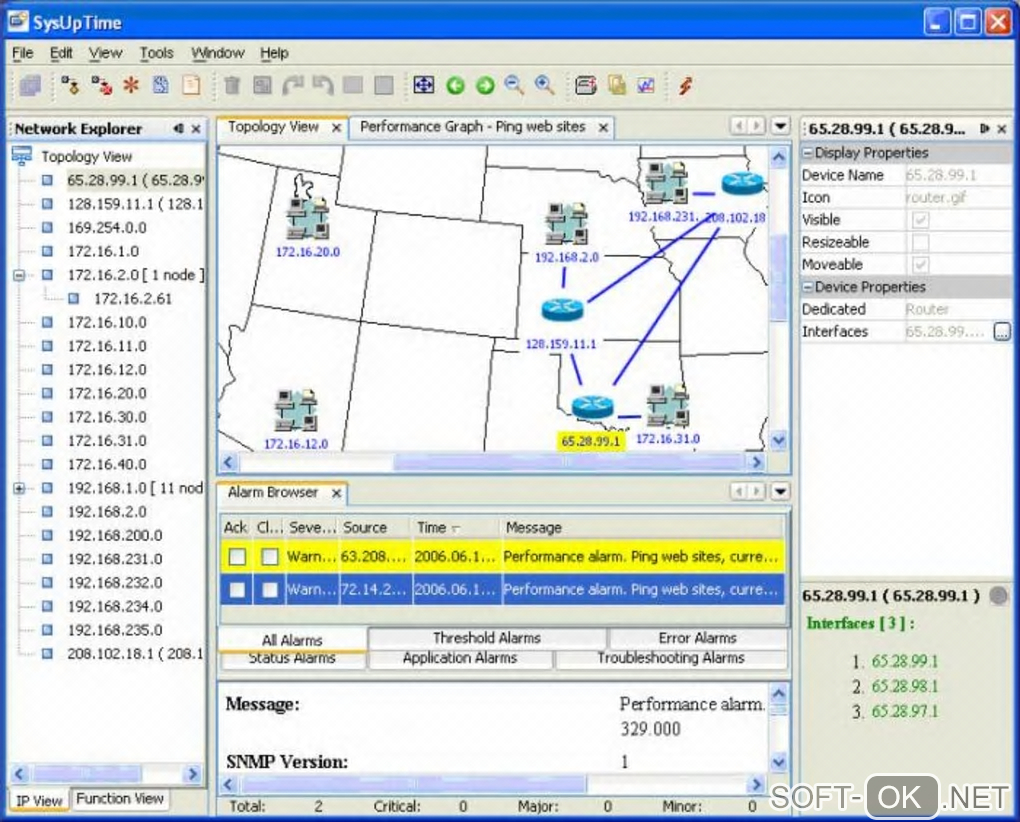Select tree item 172.16.2.61
This screenshot has width=1020, height=822.
click(x=133, y=298)
